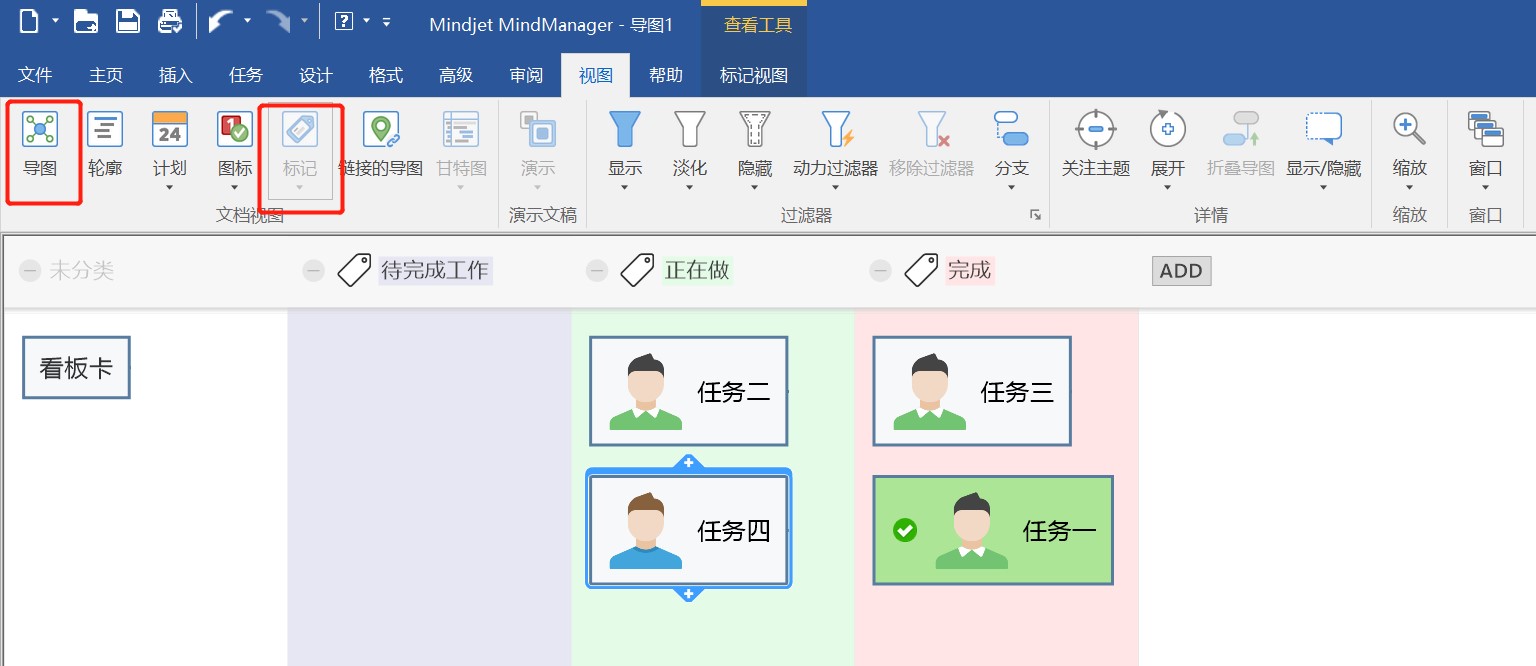The image size is (1536, 666).
Task: Collapse the 完成 column
Action: (x=880, y=270)
